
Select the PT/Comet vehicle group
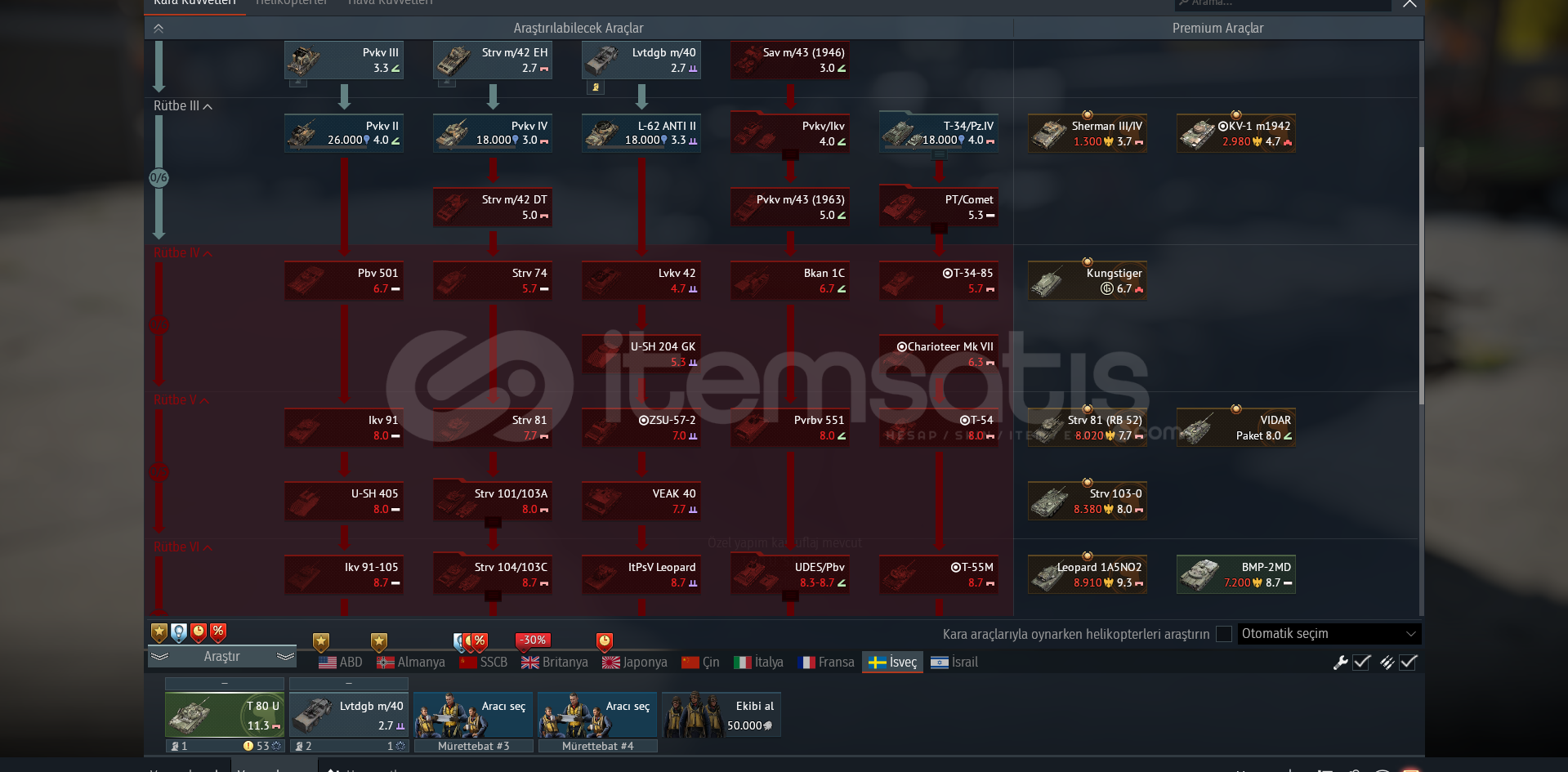pyautogui.click(x=939, y=207)
